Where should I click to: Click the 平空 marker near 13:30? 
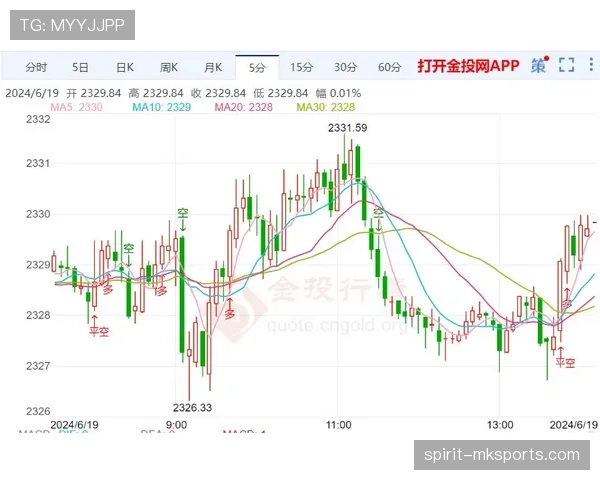(x=566, y=362)
